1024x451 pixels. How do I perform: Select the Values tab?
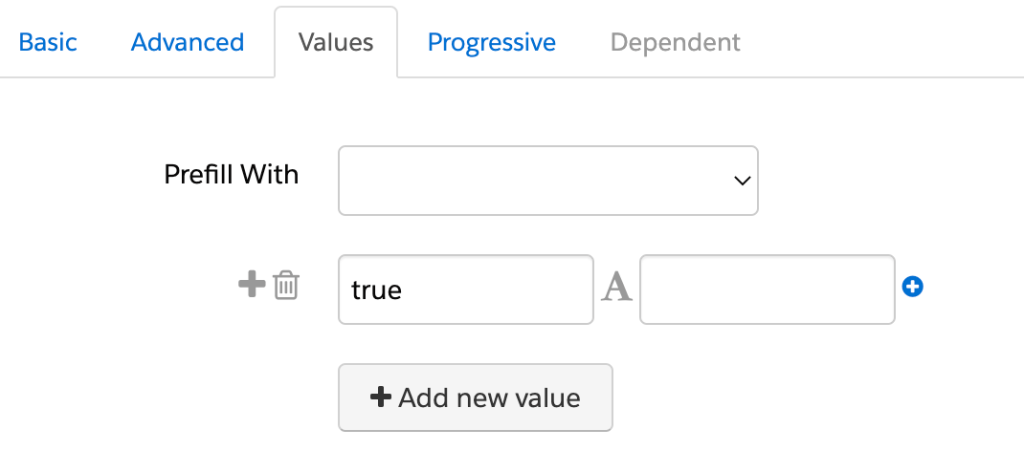click(x=336, y=43)
